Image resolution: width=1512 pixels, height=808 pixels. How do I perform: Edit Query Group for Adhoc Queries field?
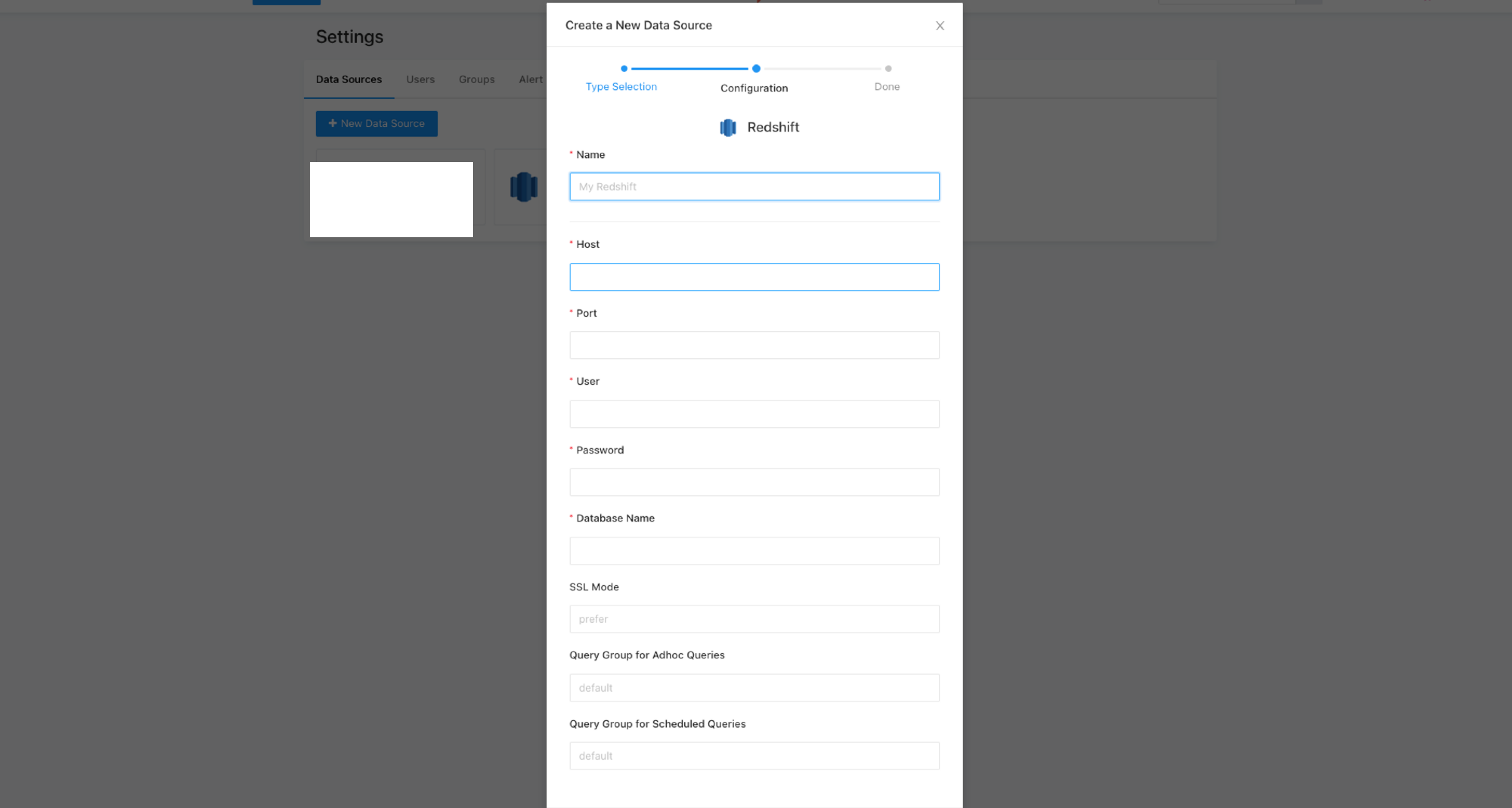754,688
